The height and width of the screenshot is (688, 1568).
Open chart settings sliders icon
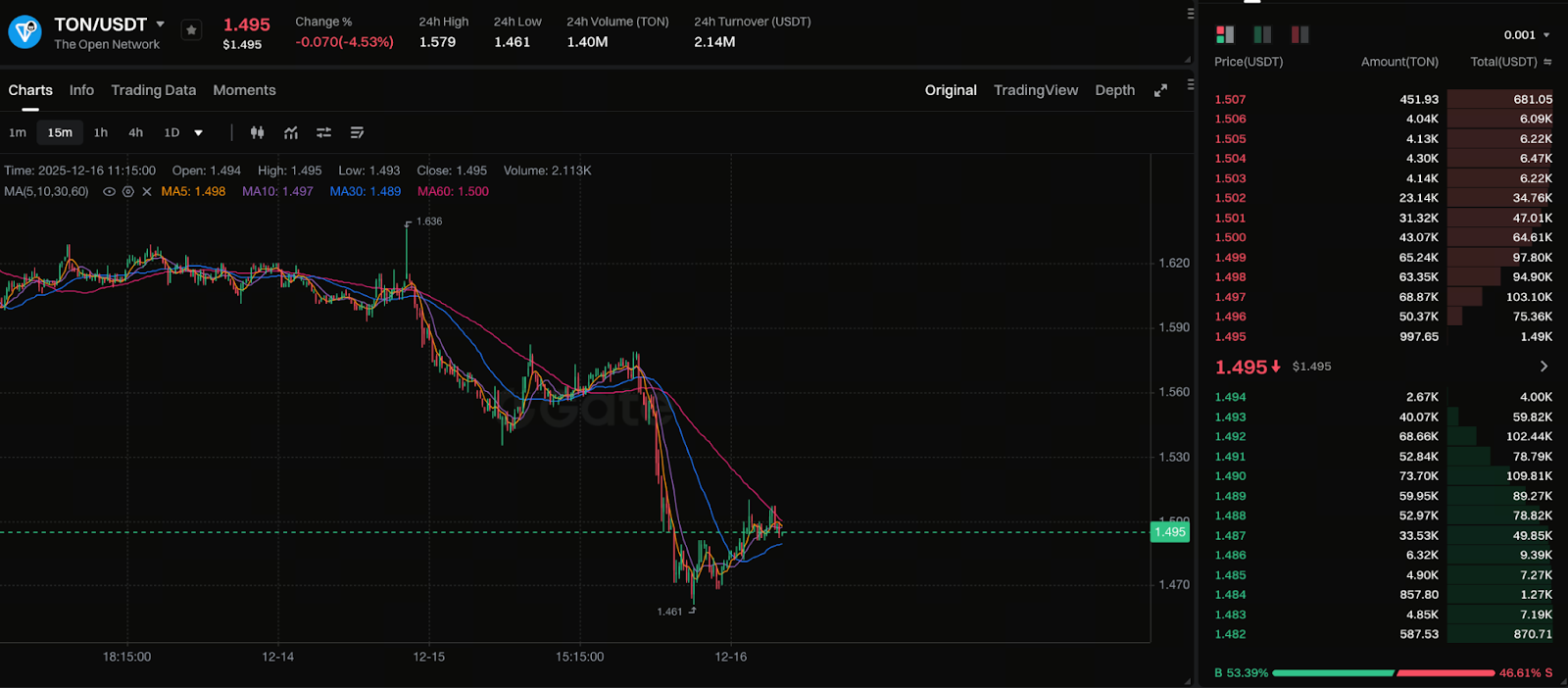tap(323, 132)
